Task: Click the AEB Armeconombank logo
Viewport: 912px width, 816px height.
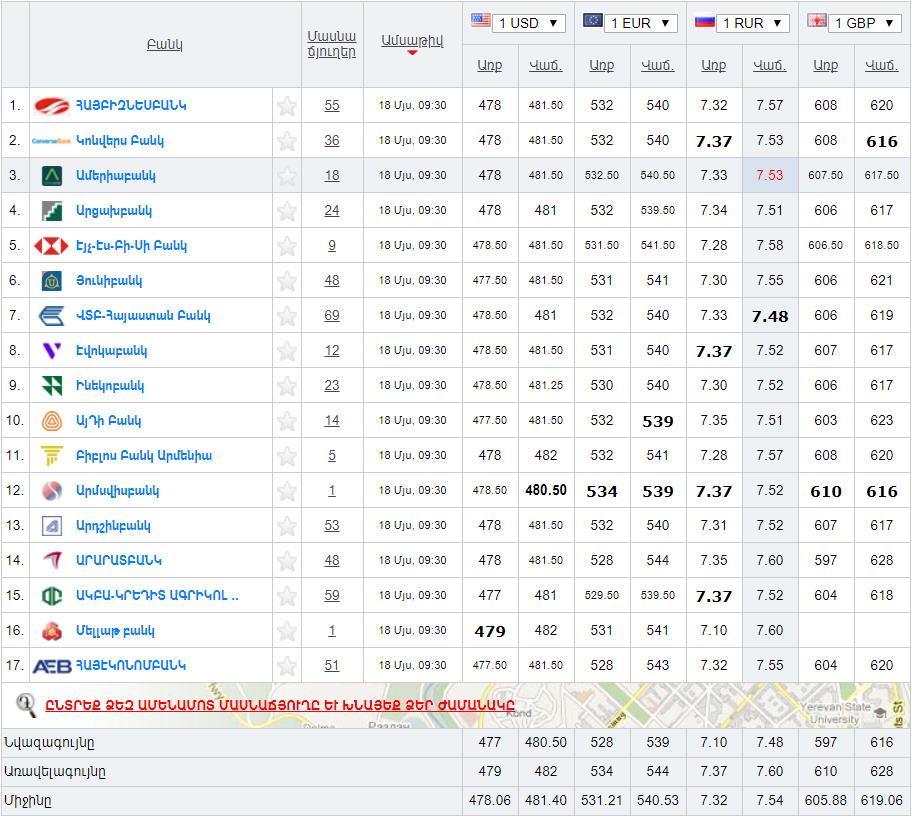Action: click(52, 666)
